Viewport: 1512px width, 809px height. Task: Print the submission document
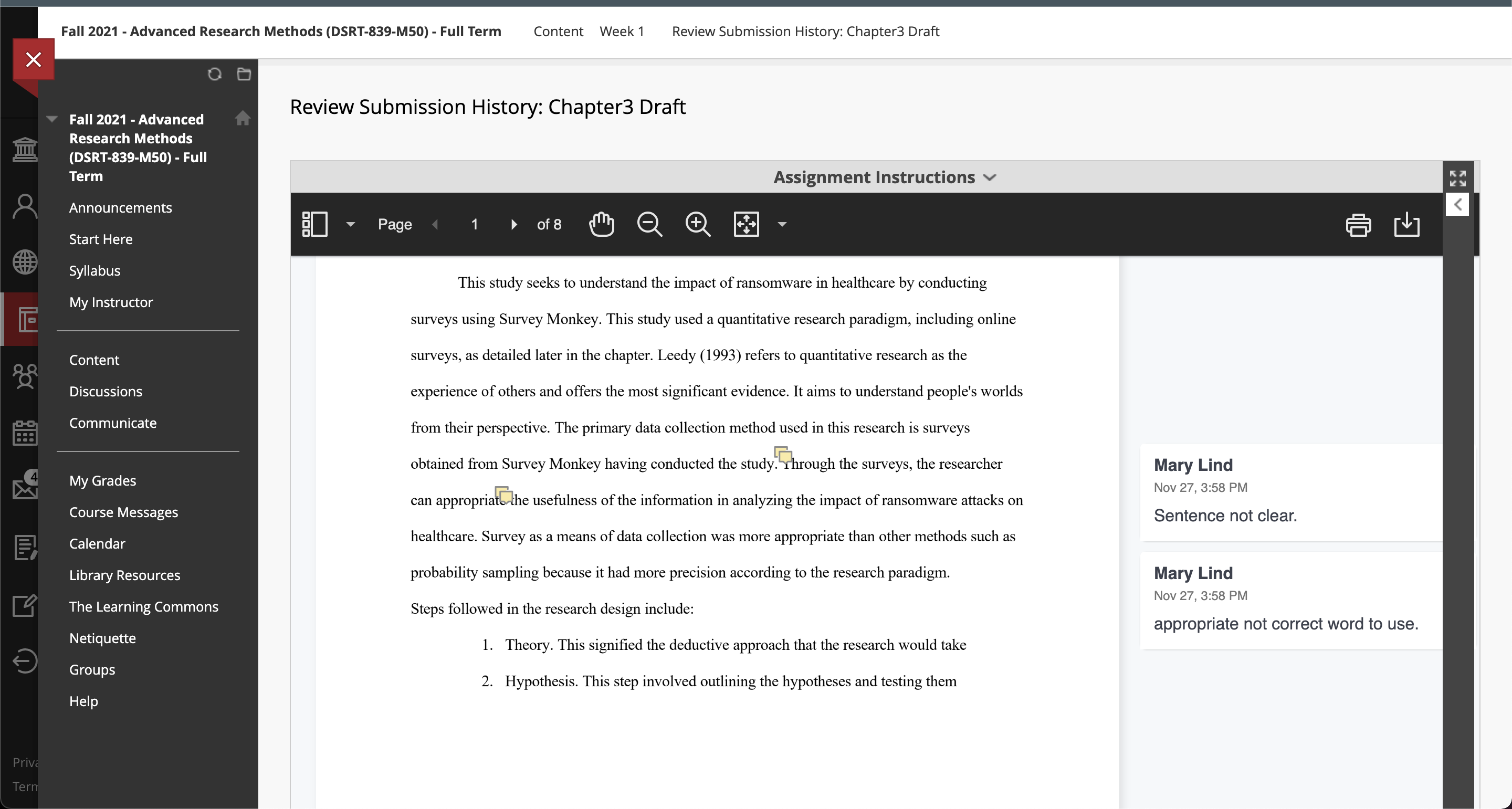click(1358, 225)
